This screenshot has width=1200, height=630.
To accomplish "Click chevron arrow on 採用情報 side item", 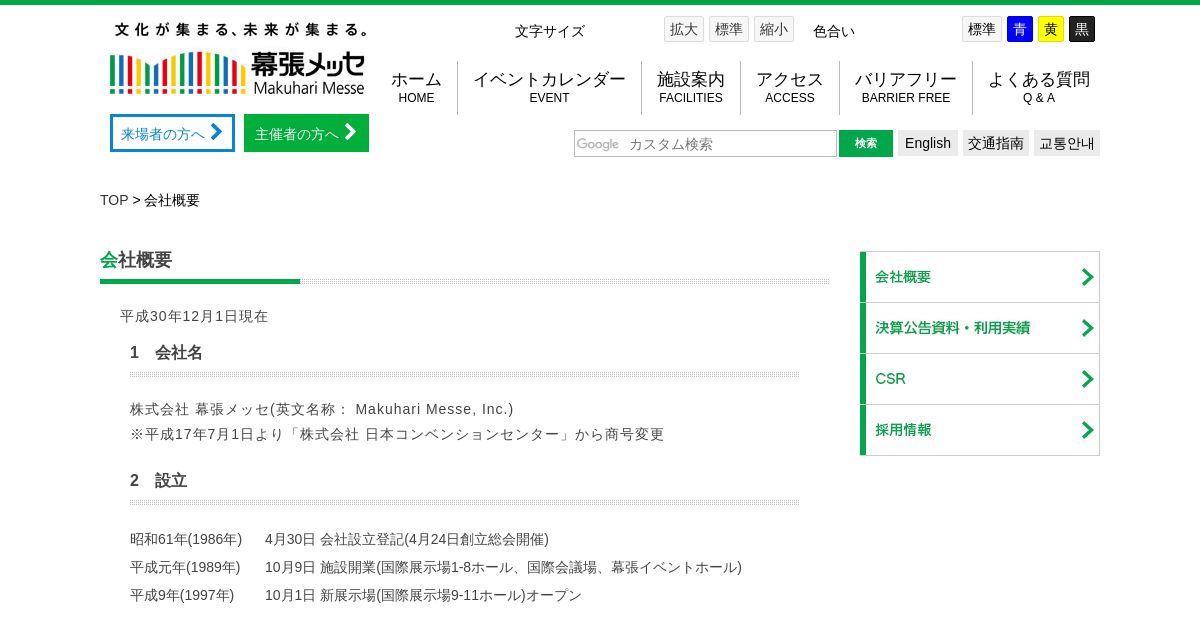I will (x=1088, y=430).
